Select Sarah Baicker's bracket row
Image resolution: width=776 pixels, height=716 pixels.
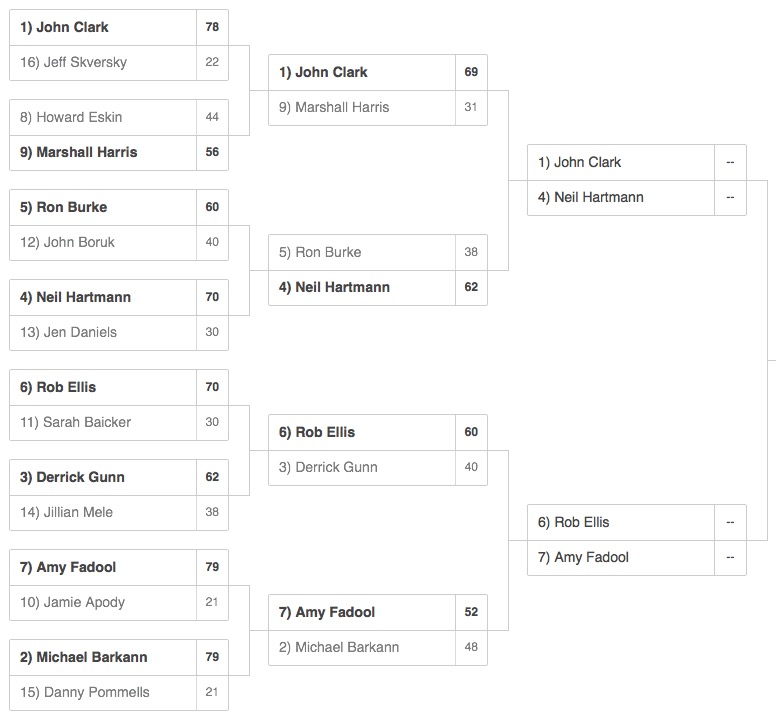pyautogui.click(x=119, y=423)
